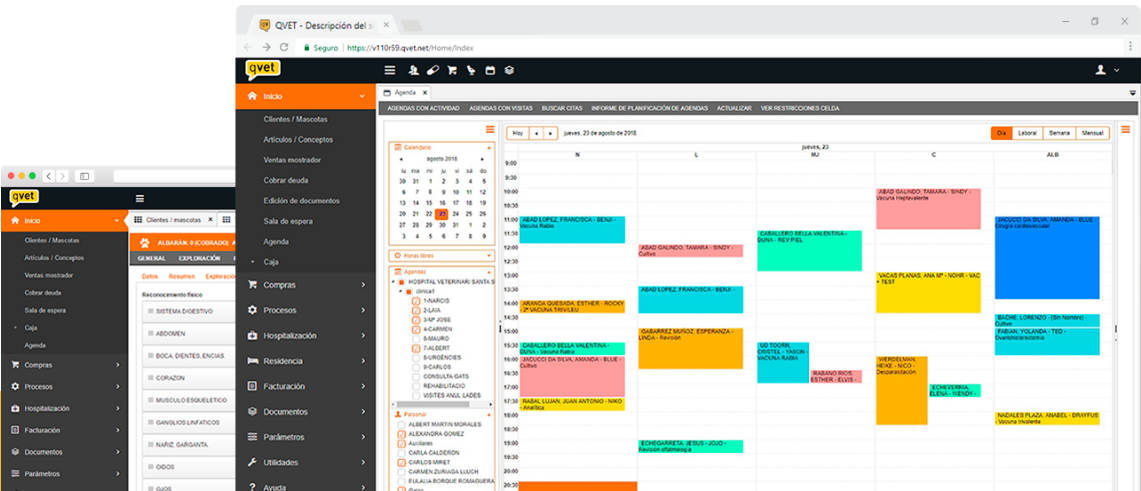
Task: Expand the Horas libres panel
Action: 489,256
